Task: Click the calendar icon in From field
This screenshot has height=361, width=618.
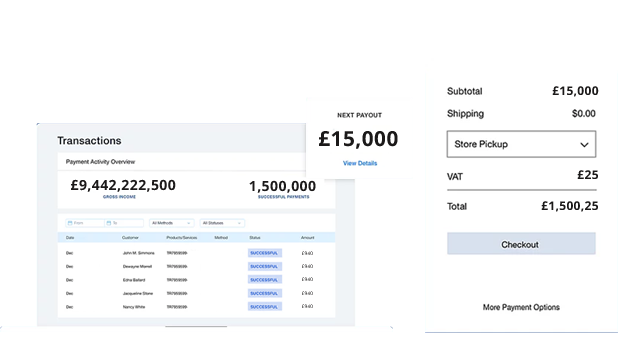Action: 70,223
